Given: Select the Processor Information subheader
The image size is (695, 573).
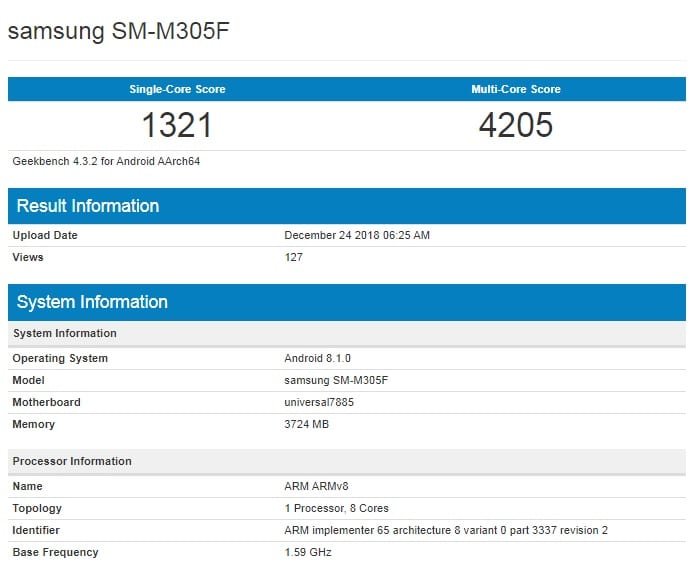Looking at the screenshot, I should pos(72,461).
